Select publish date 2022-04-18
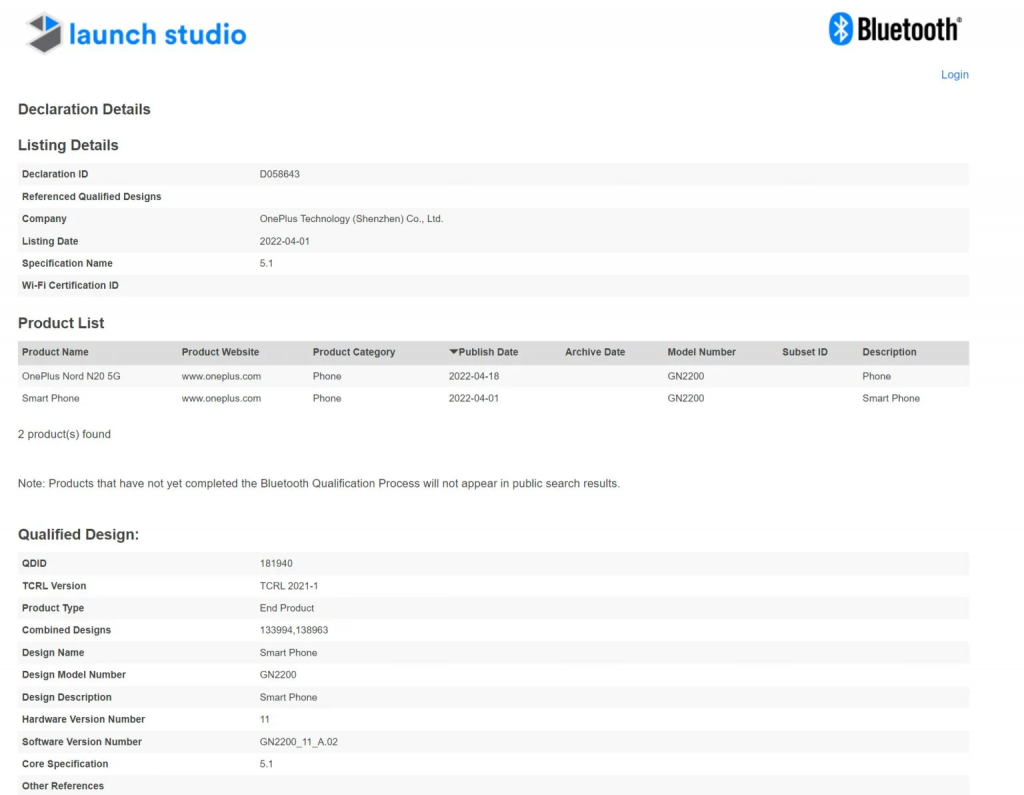The height and width of the screenshot is (795, 1024). click(473, 376)
